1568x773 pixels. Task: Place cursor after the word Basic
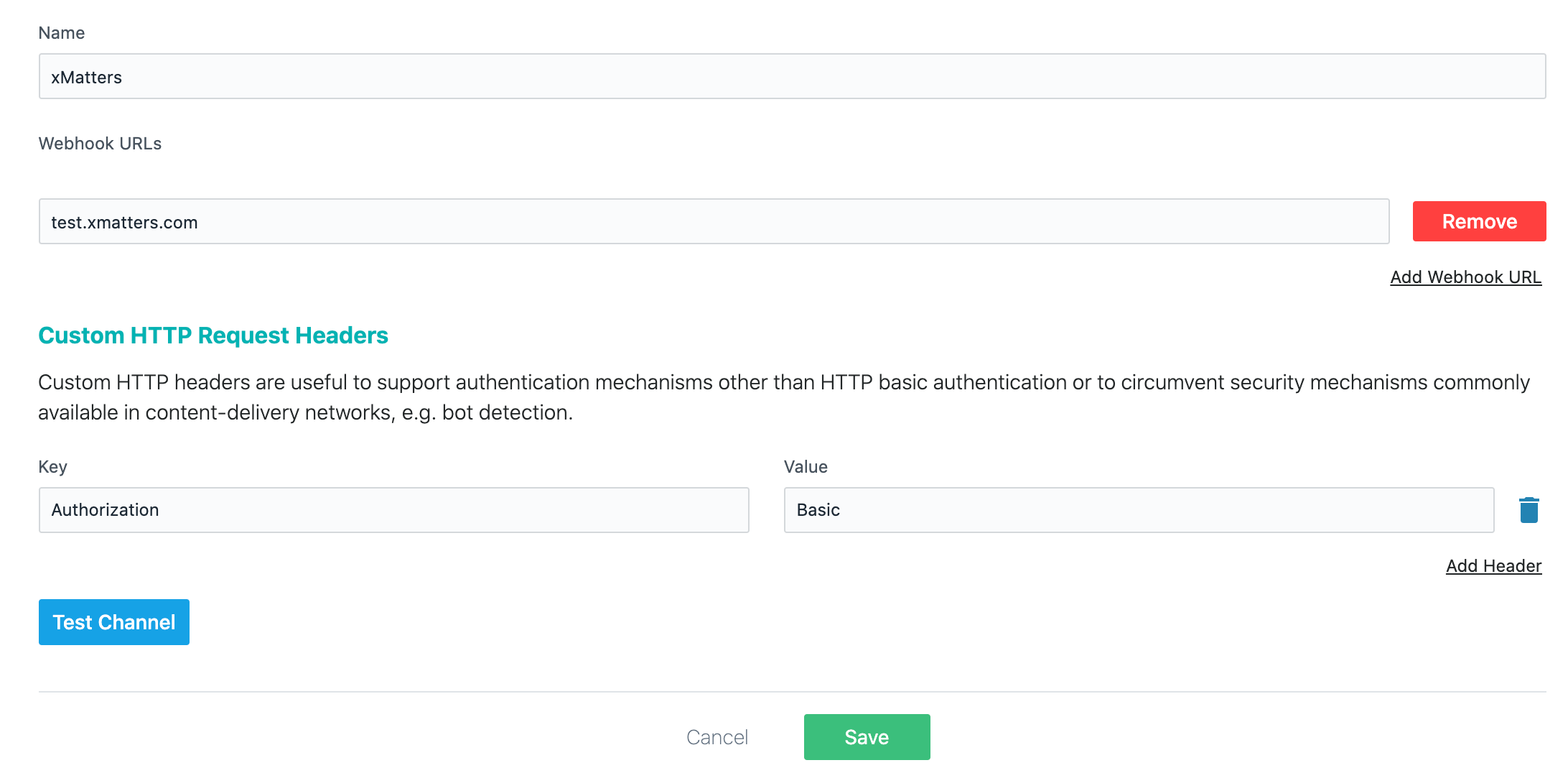(x=842, y=510)
